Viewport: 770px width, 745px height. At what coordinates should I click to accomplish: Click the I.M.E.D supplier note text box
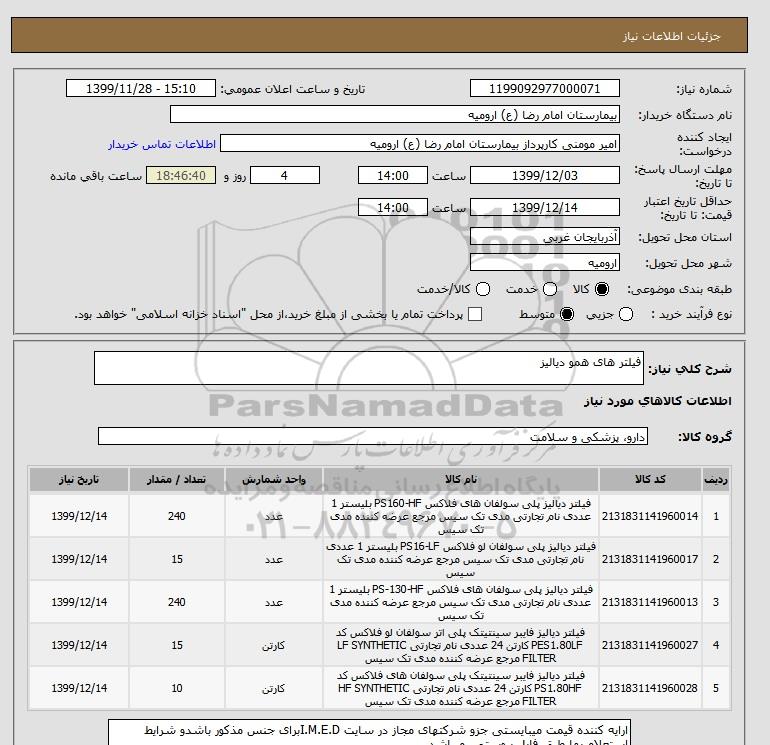[368, 733]
